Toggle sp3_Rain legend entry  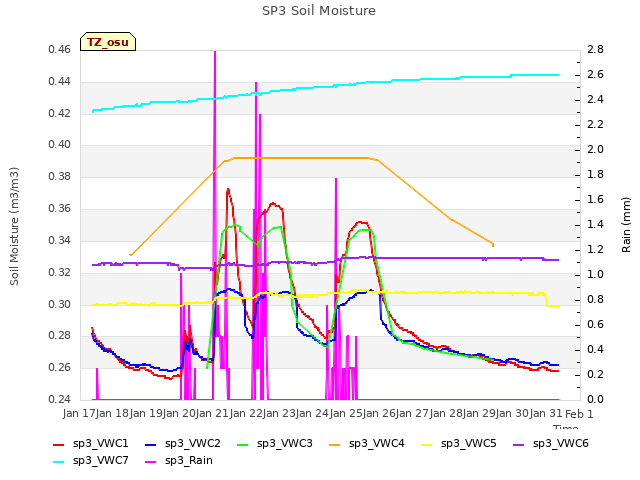[x=179, y=461]
